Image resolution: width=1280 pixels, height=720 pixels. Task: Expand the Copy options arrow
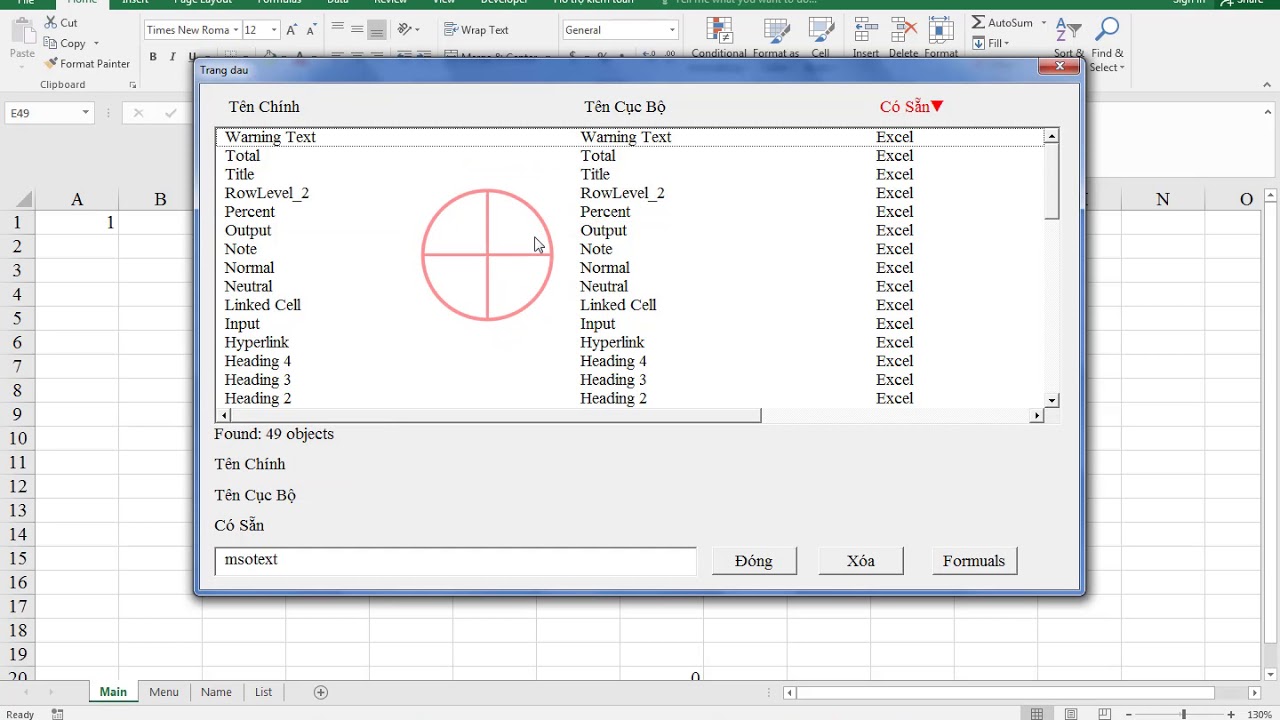click(x=96, y=44)
